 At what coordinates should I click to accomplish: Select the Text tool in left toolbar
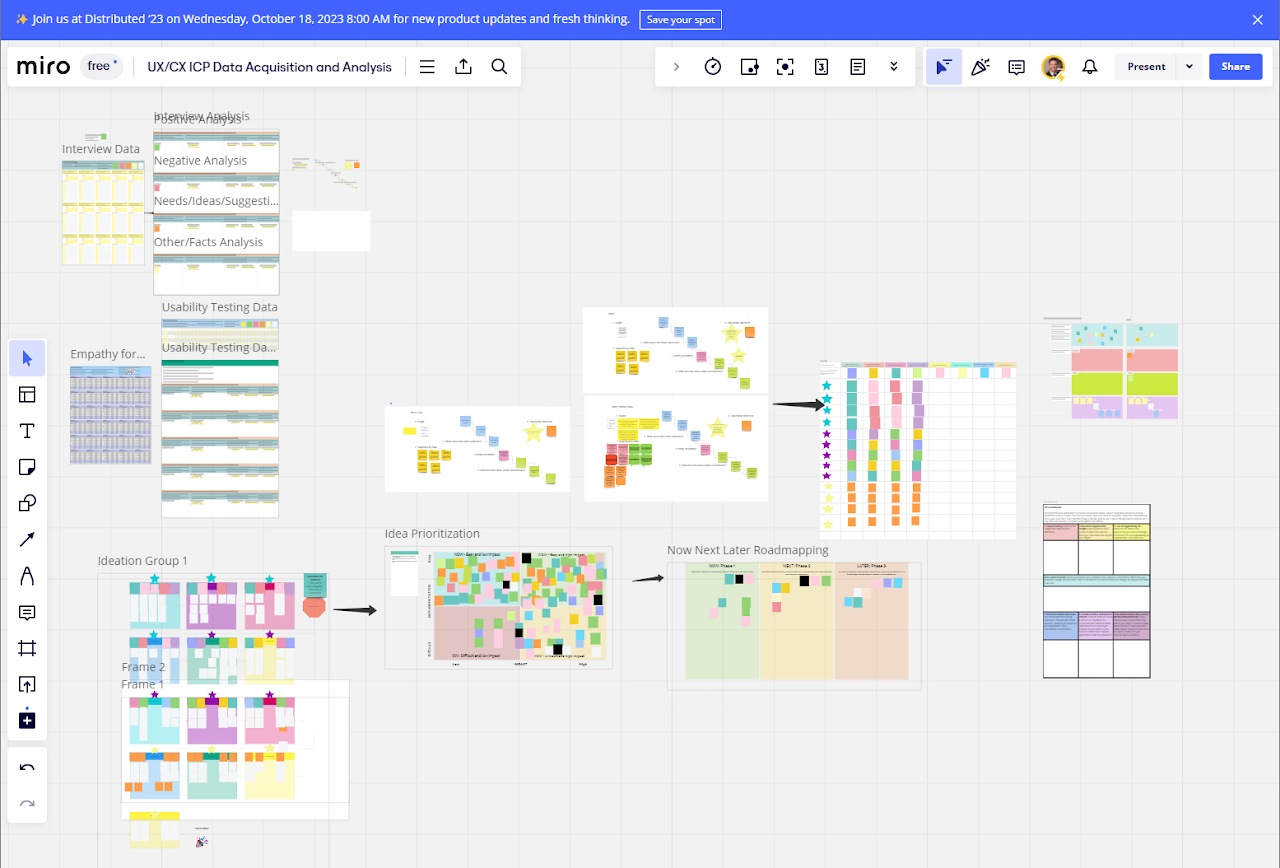click(x=27, y=431)
